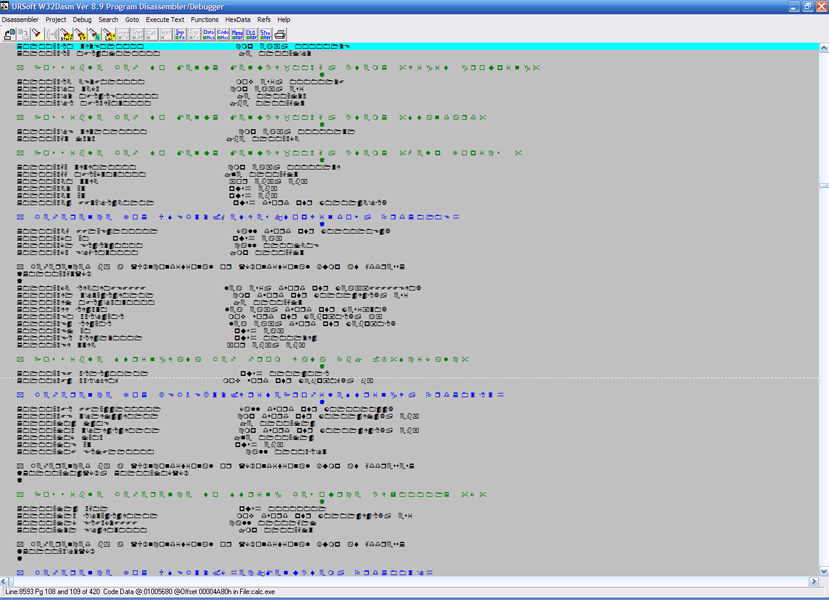Click the Open File to Disassemble icon

[9, 34]
